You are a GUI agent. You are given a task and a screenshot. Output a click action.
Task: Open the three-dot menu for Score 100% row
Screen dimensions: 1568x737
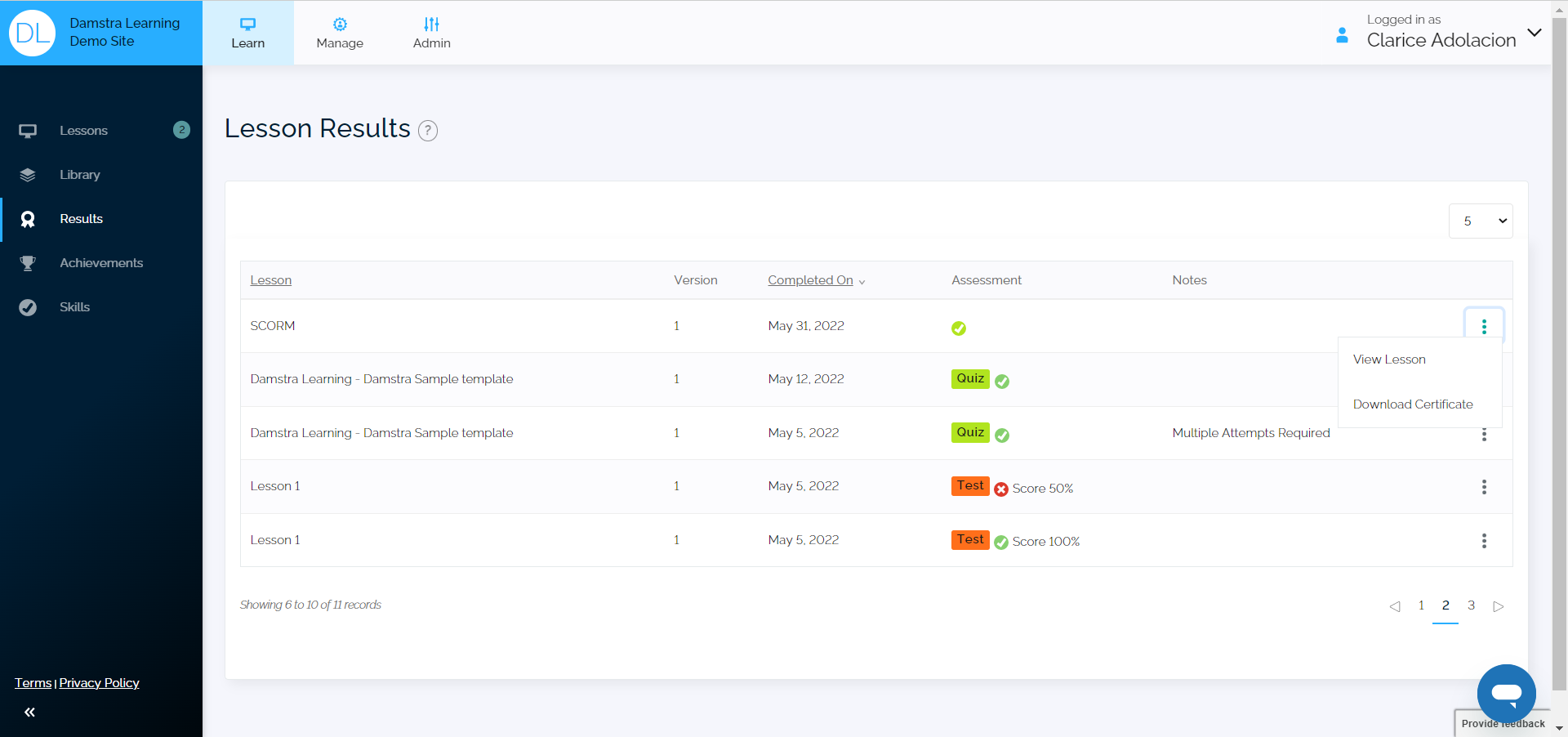[1484, 541]
